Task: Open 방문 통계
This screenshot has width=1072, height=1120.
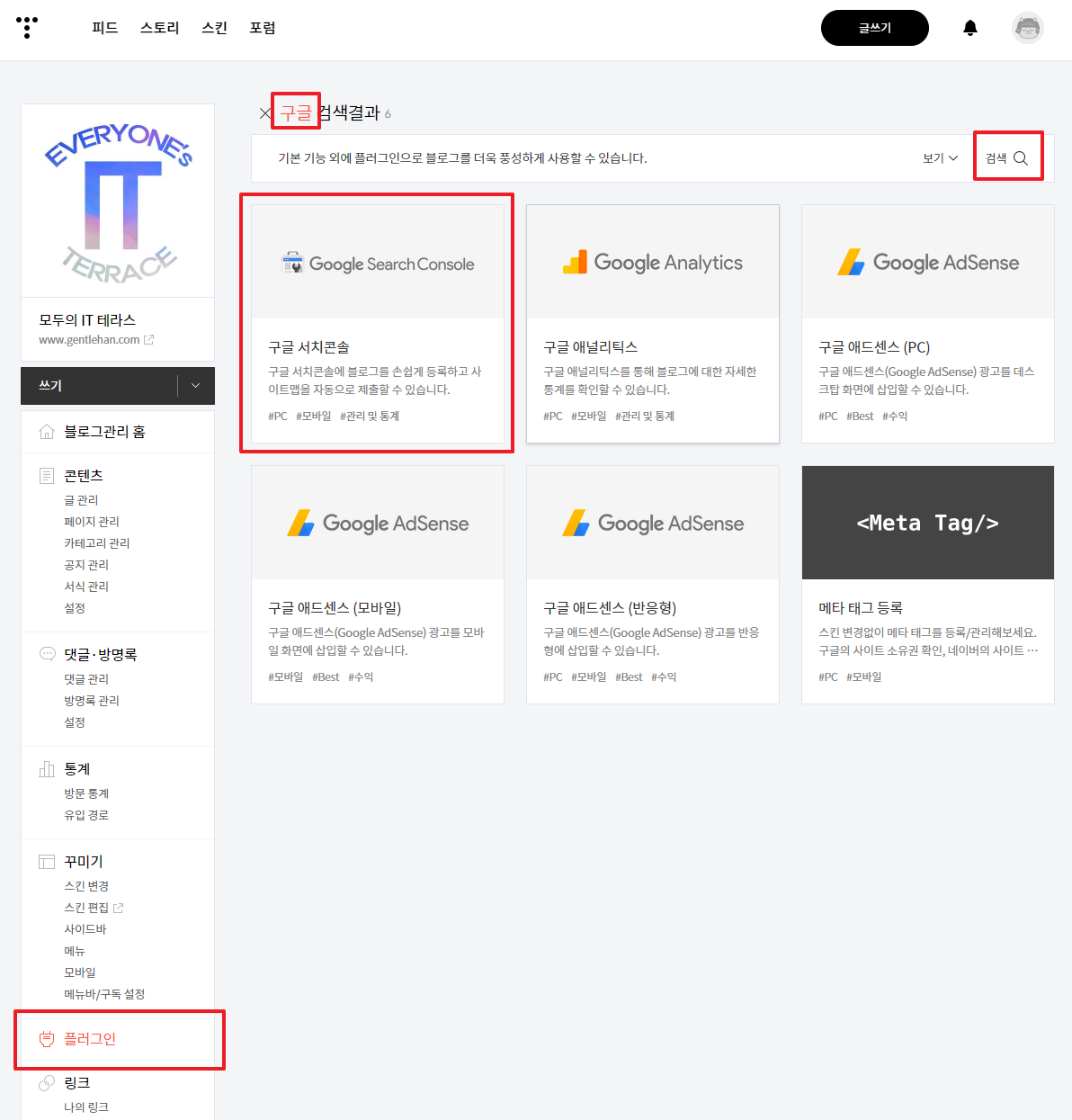Action: (x=86, y=793)
